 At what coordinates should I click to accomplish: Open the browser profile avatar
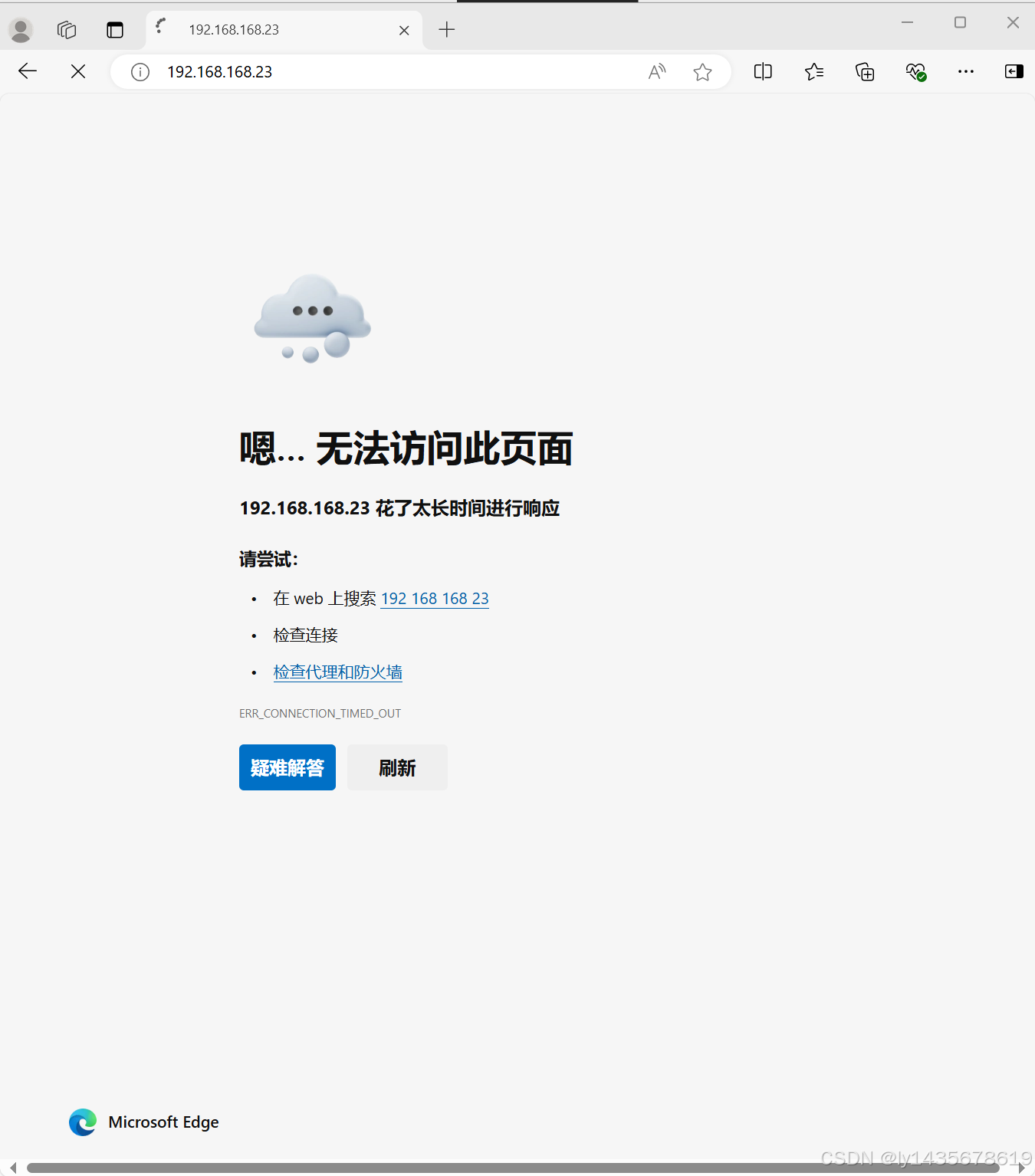point(21,30)
